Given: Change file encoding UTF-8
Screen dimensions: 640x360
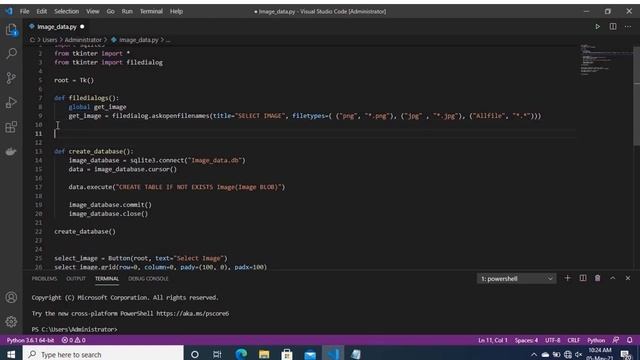Looking at the screenshot, I should [553, 340].
